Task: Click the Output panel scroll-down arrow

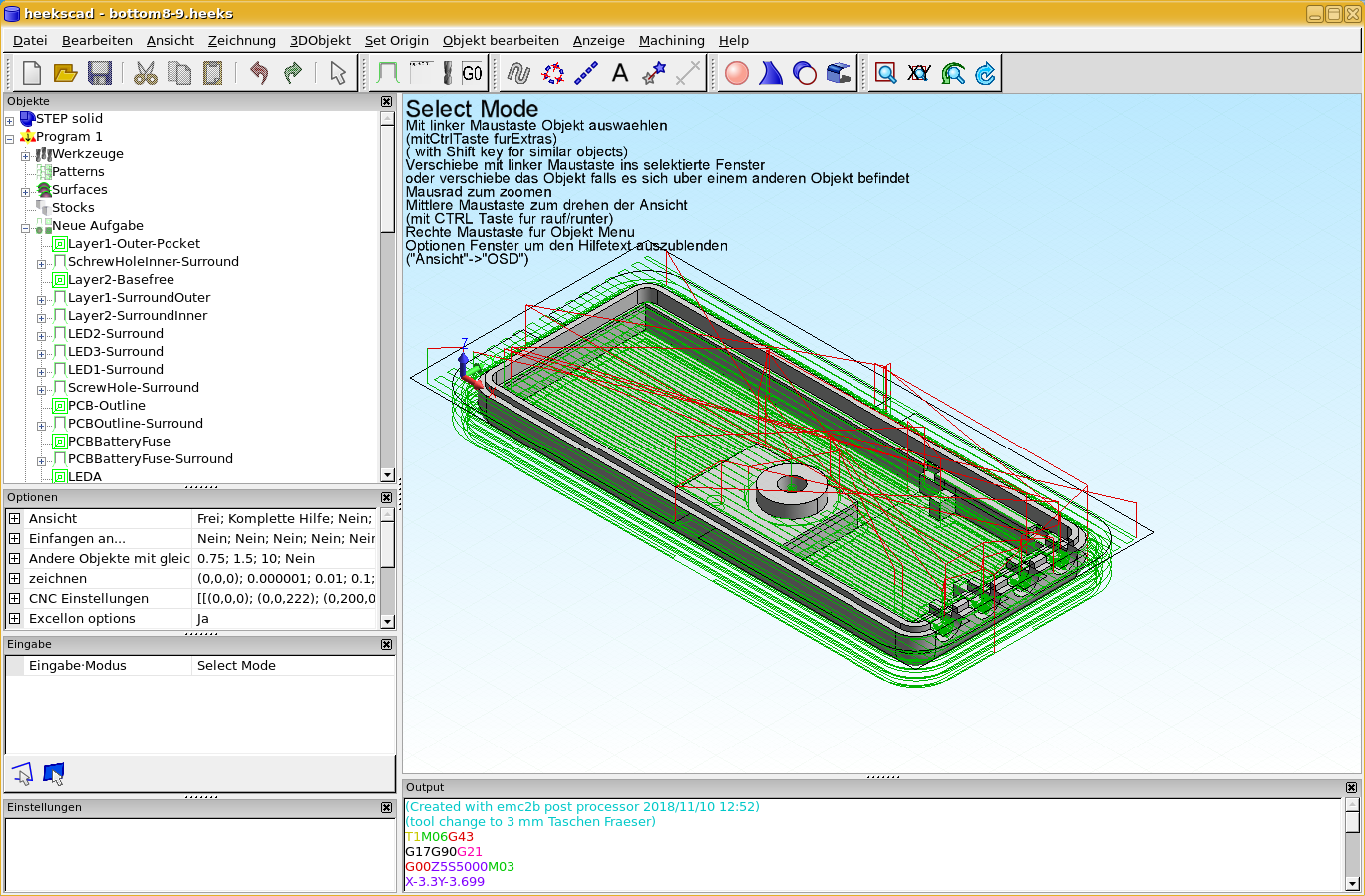Action: click(x=1352, y=883)
